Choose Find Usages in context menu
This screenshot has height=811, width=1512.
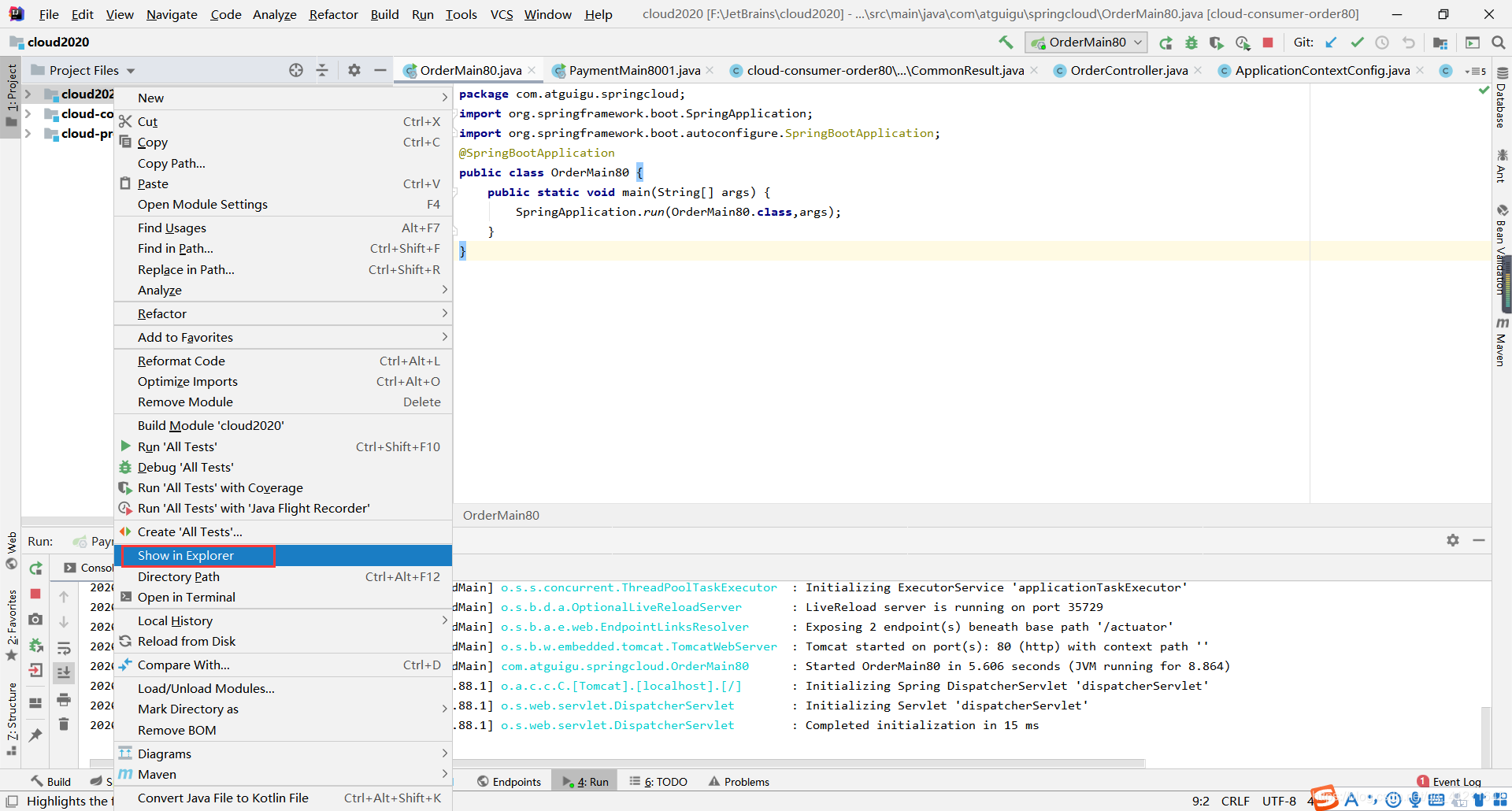[283, 228]
